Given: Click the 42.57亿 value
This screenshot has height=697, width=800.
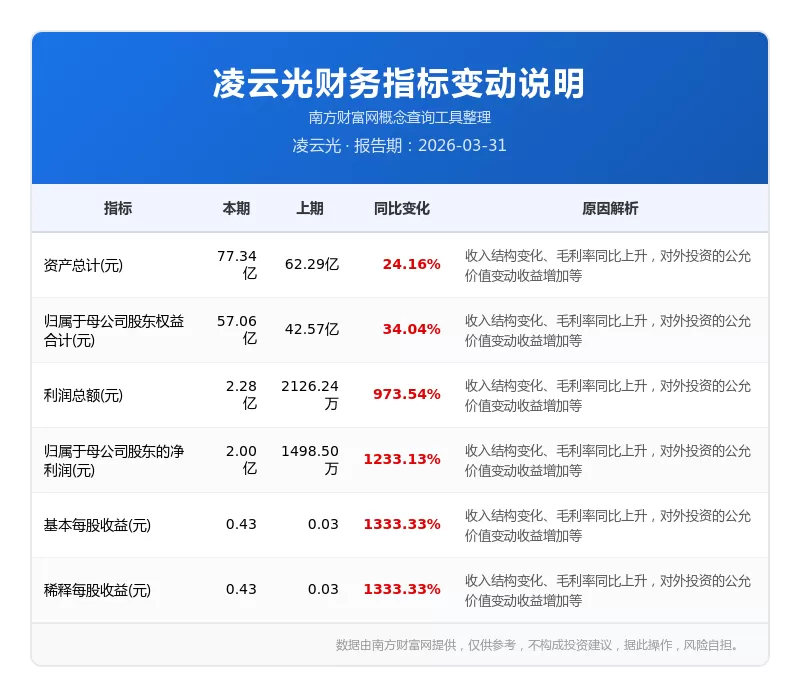Looking at the screenshot, I should 312,329.
